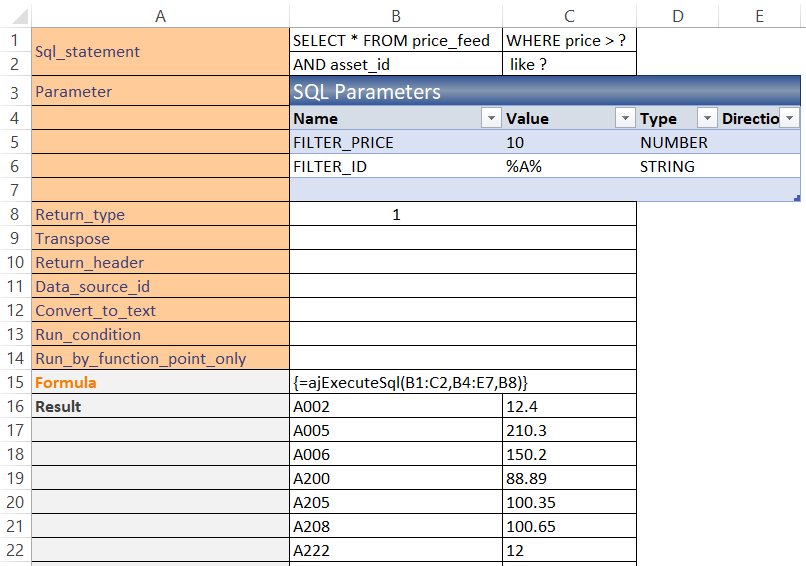The height and width of the screenshot is (566, 806).
Task: Open the Direction column filter dropdown
Action: click(790, 118)
